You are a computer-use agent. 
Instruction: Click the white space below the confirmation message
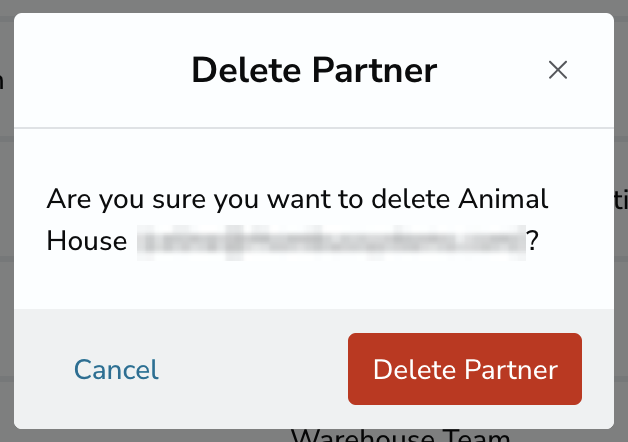coord(314,284)
